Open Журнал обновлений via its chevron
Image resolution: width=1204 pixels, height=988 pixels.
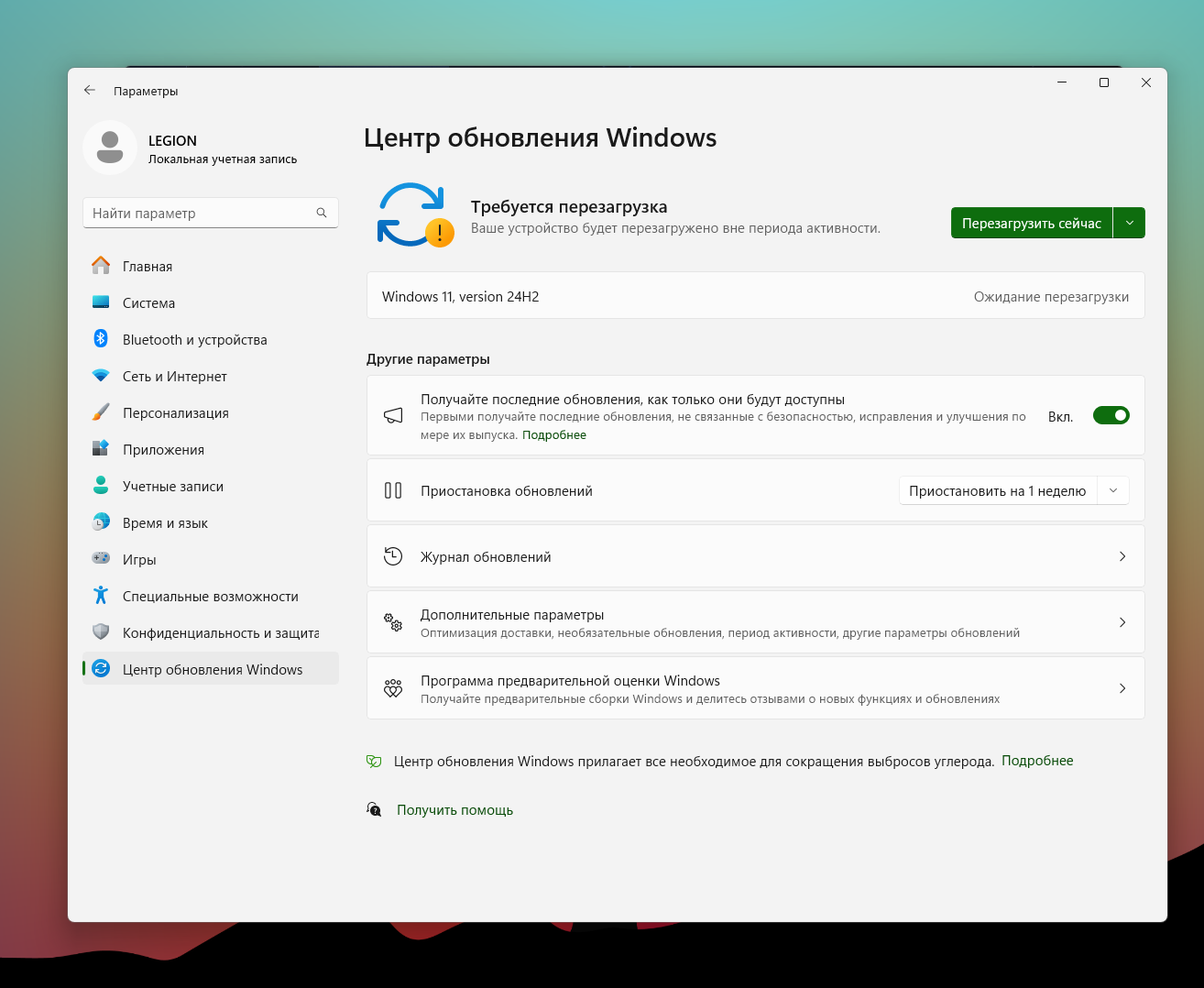tap(1122, 556)
